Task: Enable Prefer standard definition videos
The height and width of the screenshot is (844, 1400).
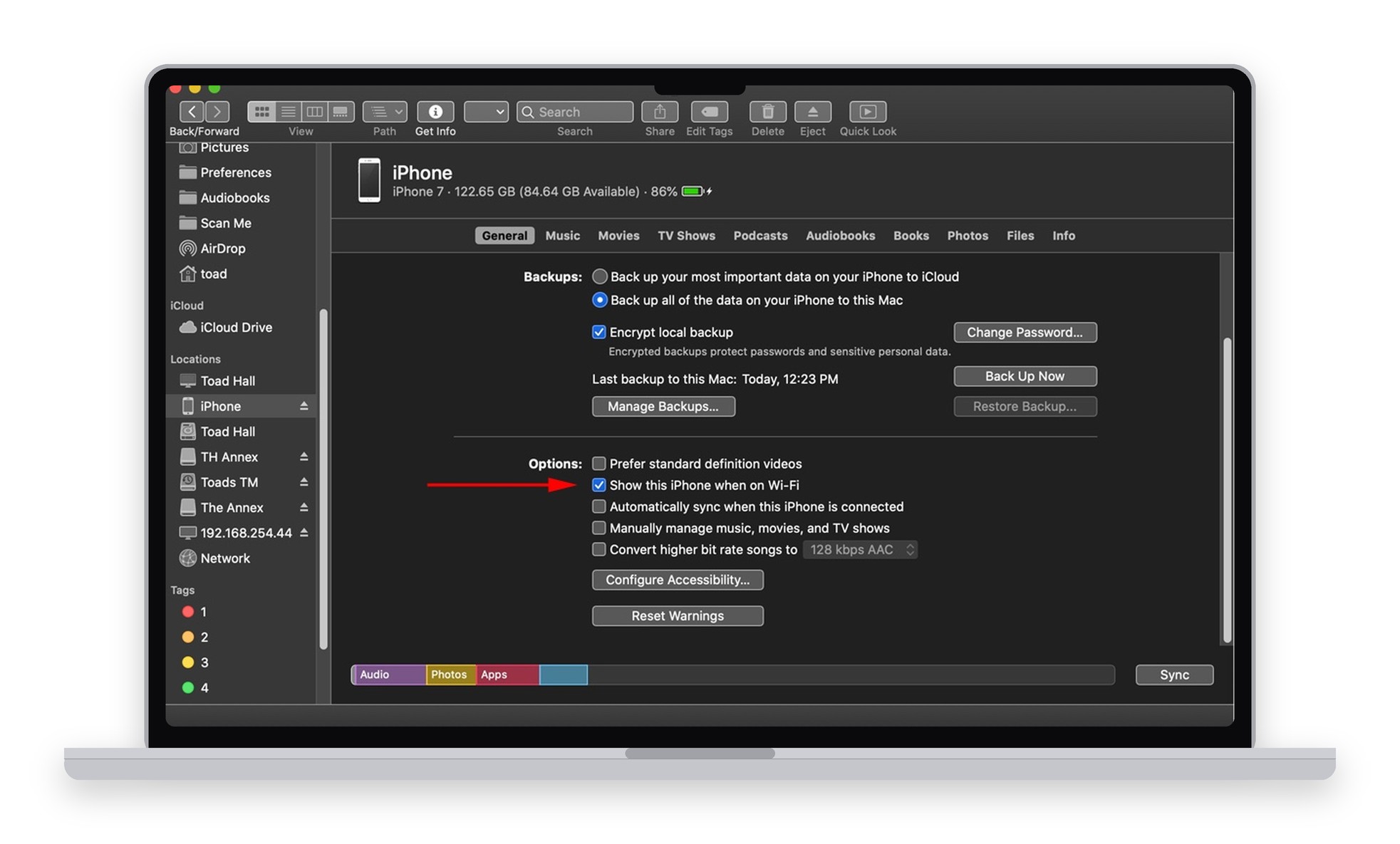Action: coord(598,464)
